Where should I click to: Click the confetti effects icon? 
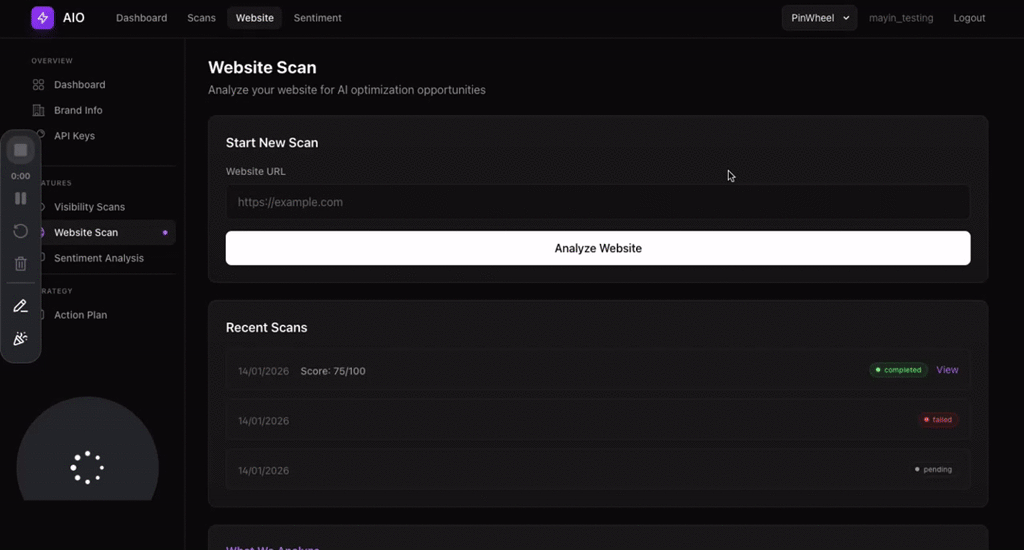click(20, 338)
